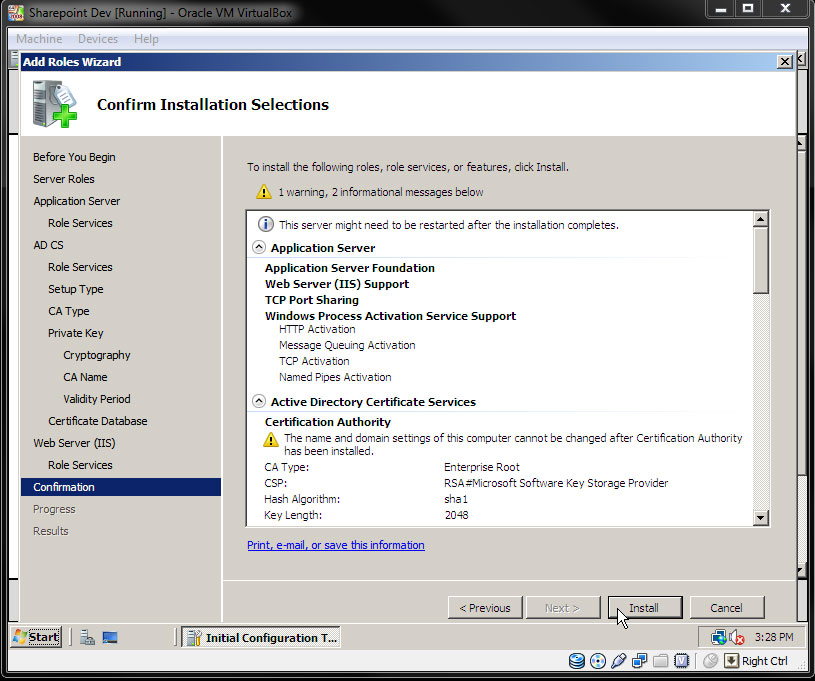Image resolution: width=815 pixels, height=681 pixels.
Task: Click the VirtualBox shared folders icon
Action: coord(661,661)
